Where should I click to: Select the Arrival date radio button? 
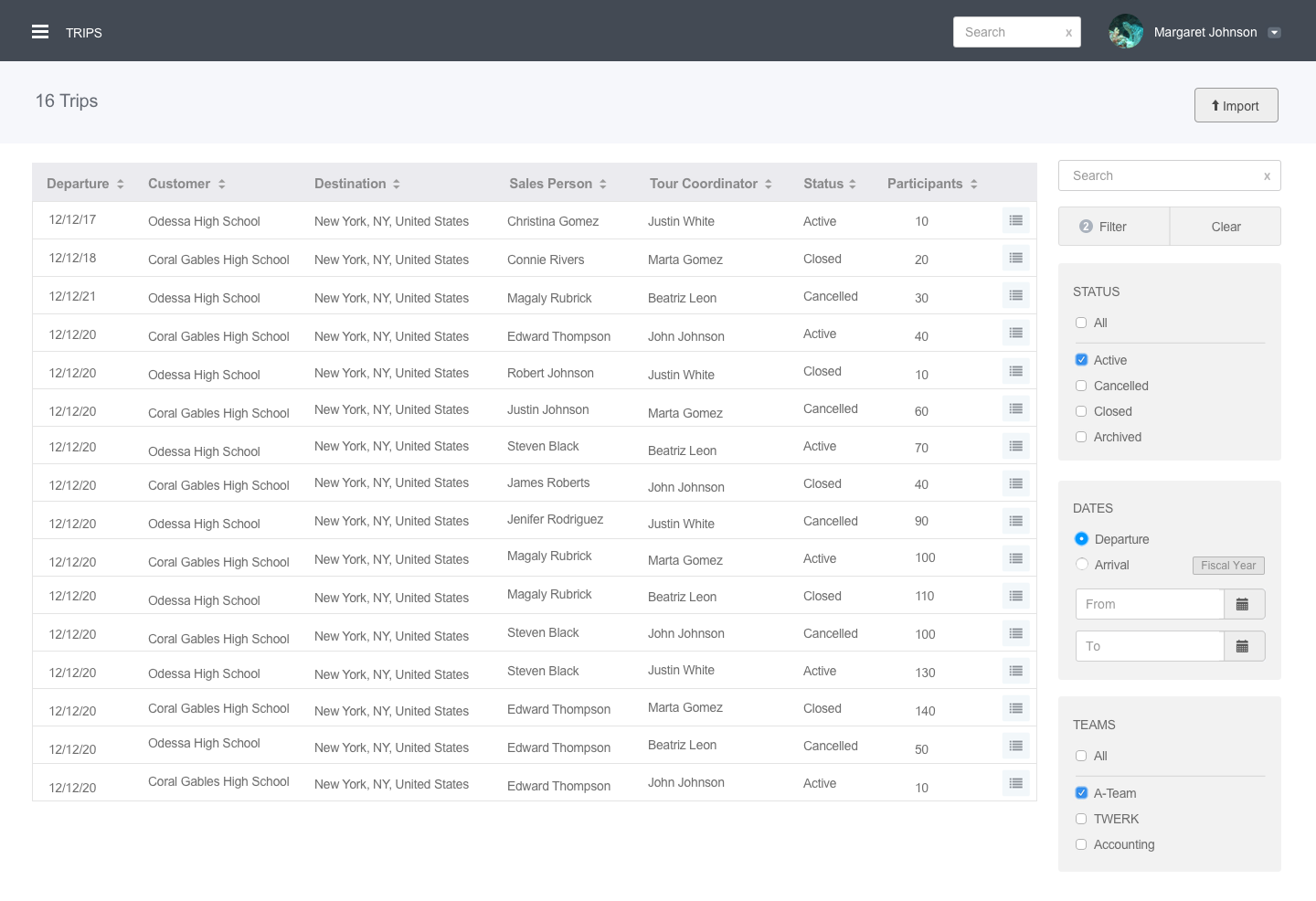point(1082,565)
